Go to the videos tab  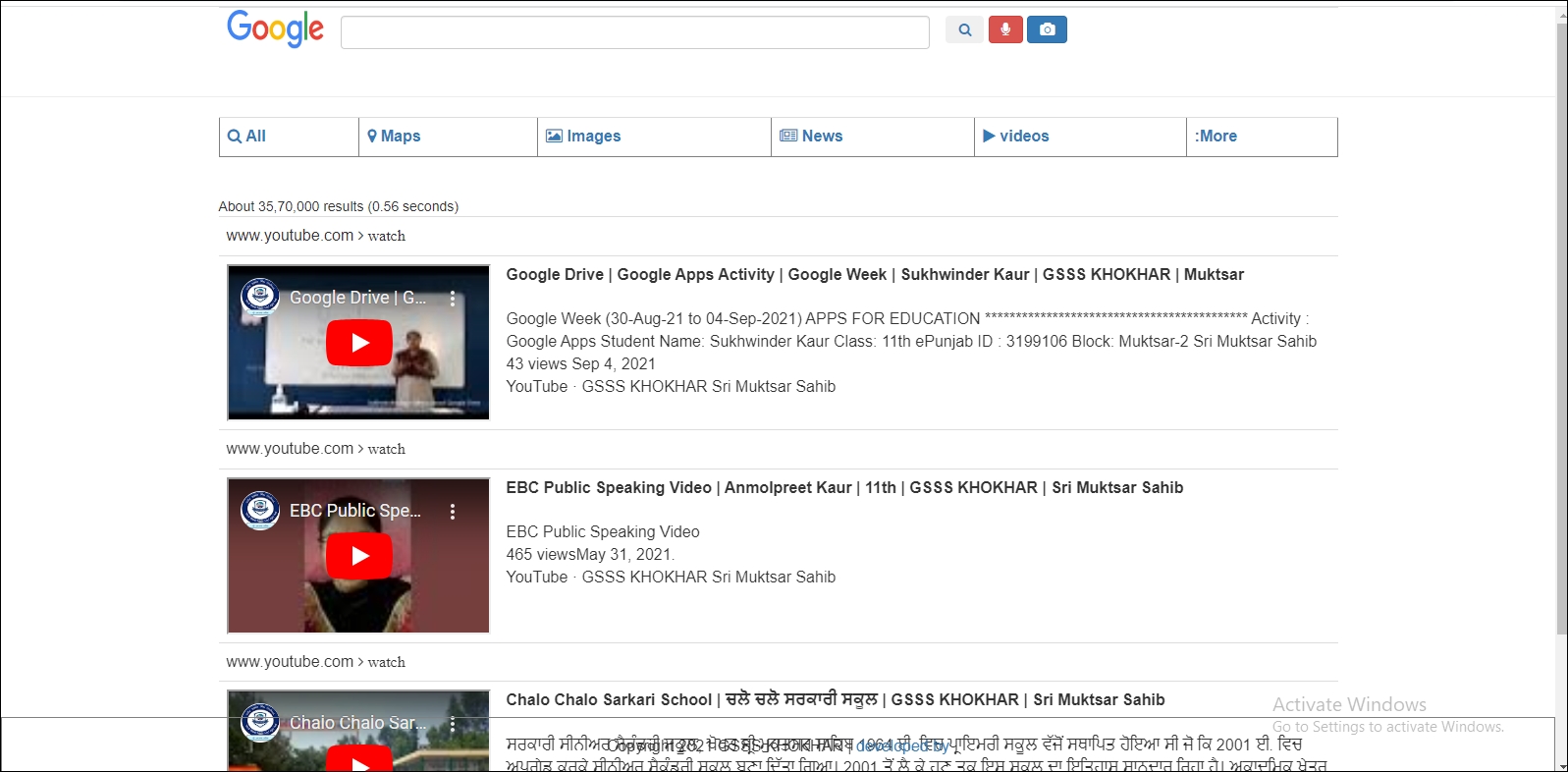pos(1016,137)
